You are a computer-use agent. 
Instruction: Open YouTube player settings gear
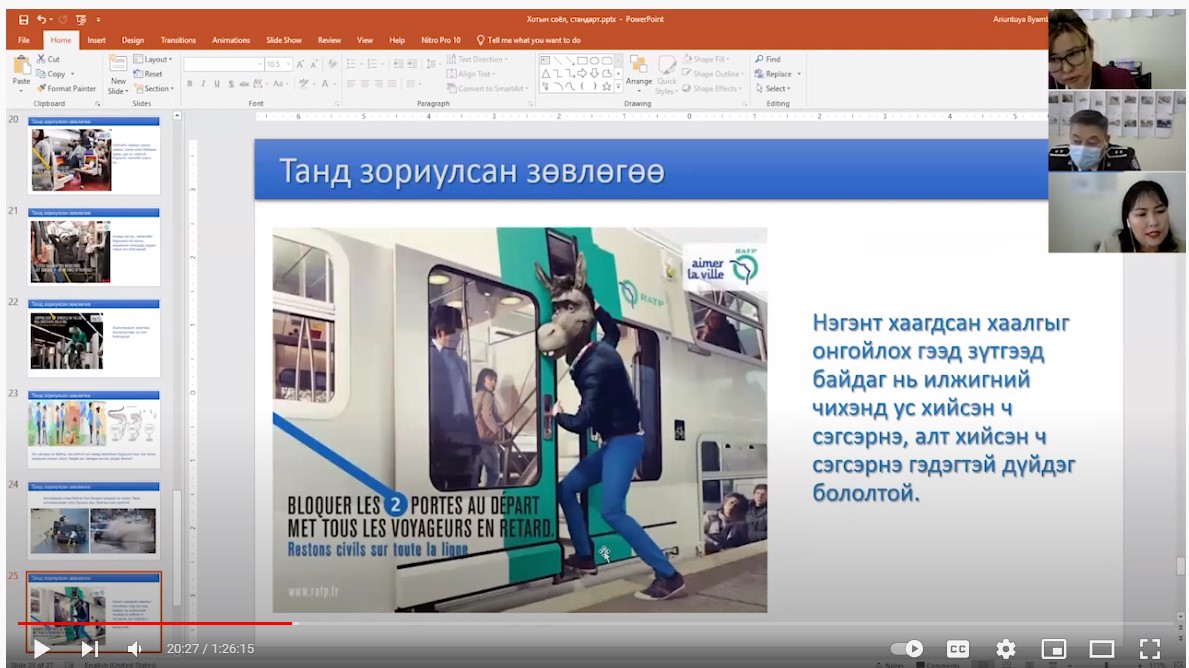tap(1005, 649)
